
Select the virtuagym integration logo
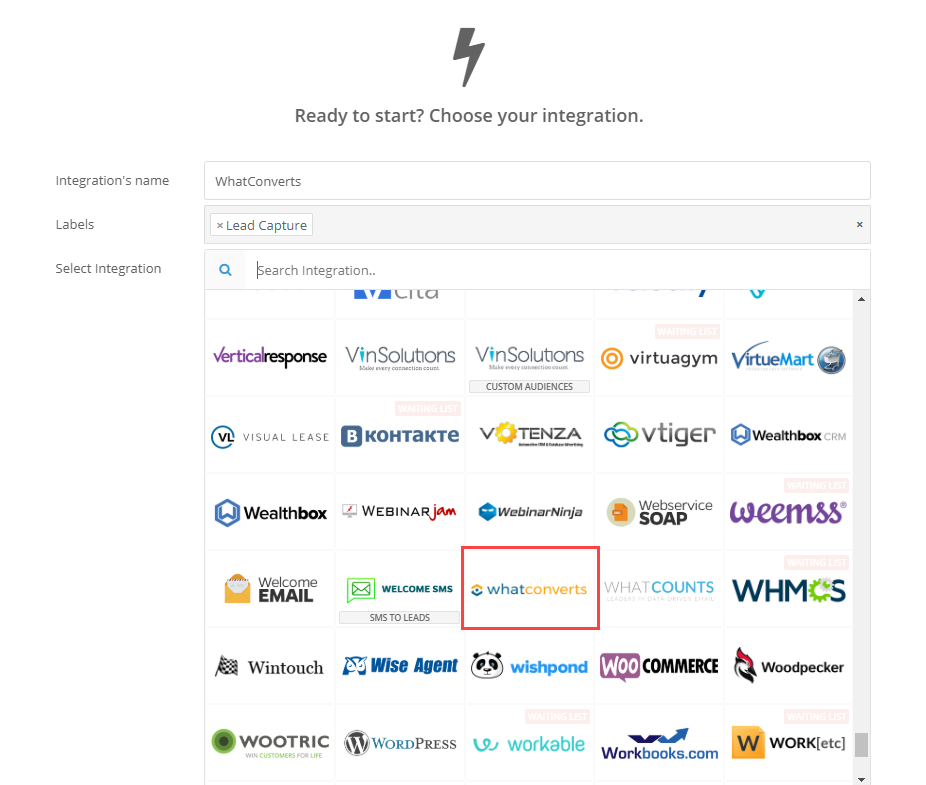click(x=659, y=357)
